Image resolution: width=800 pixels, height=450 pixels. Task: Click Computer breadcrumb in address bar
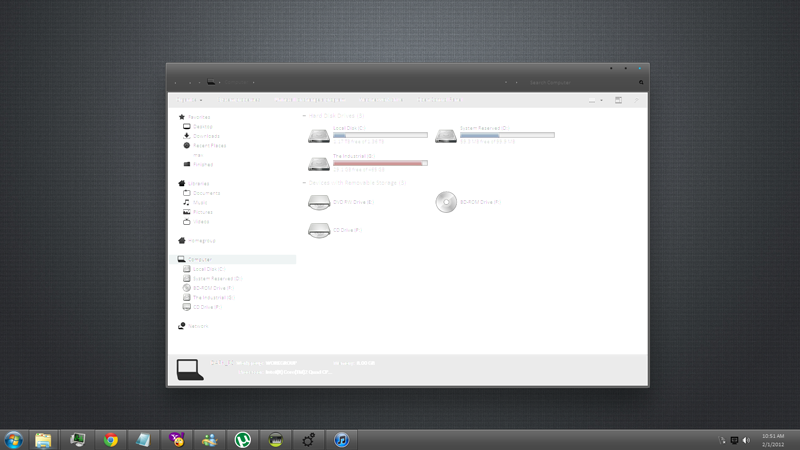coord(236,82)
